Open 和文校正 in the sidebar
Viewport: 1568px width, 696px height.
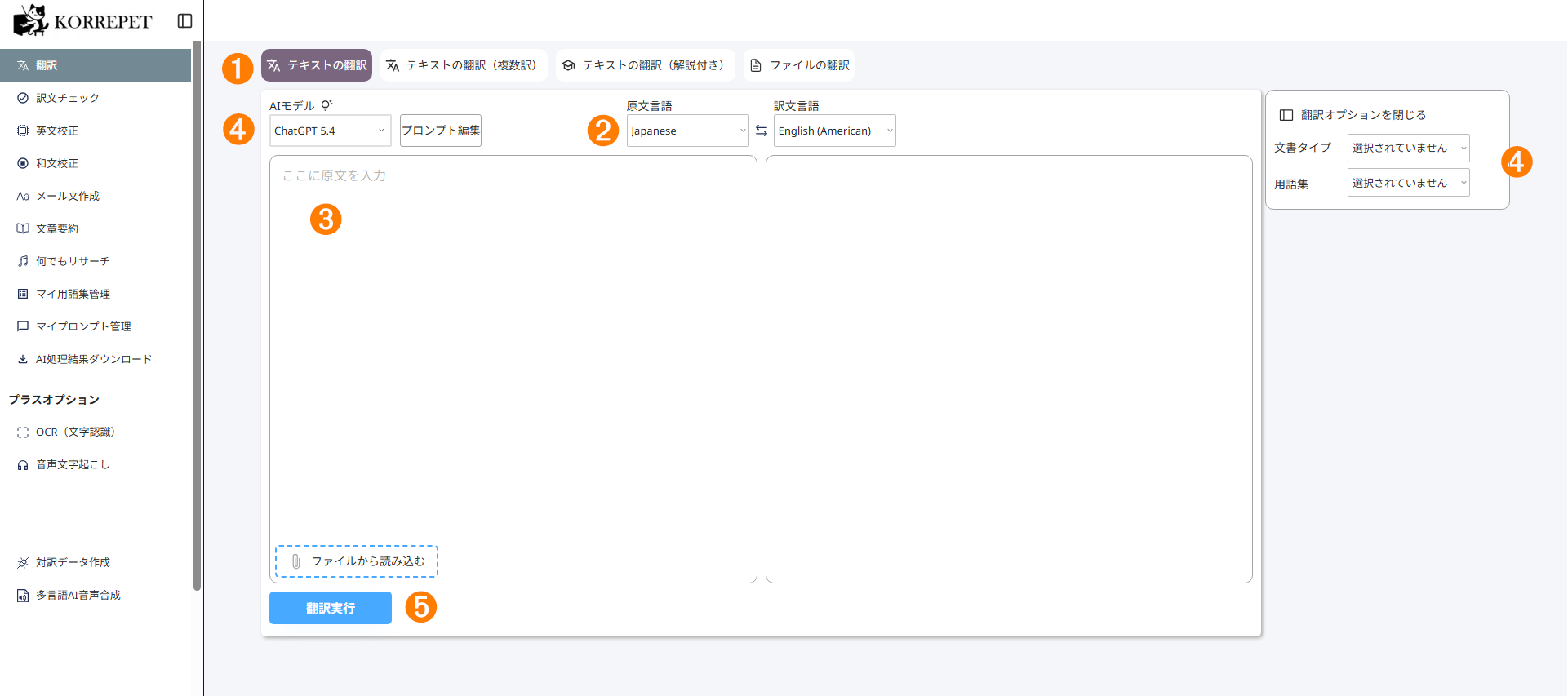pyautogui.click(x=96, y=163)
